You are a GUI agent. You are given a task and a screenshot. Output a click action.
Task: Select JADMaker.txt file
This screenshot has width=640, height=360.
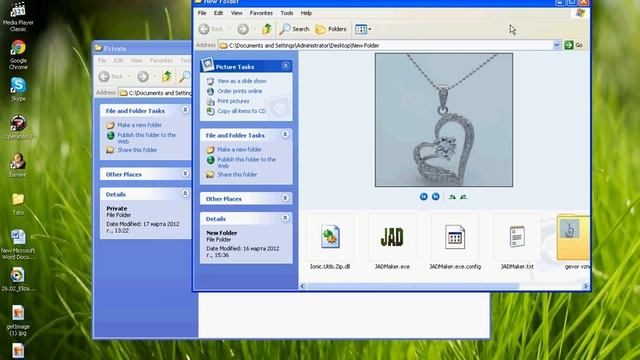pyautogui.click(x=517, y=243)
